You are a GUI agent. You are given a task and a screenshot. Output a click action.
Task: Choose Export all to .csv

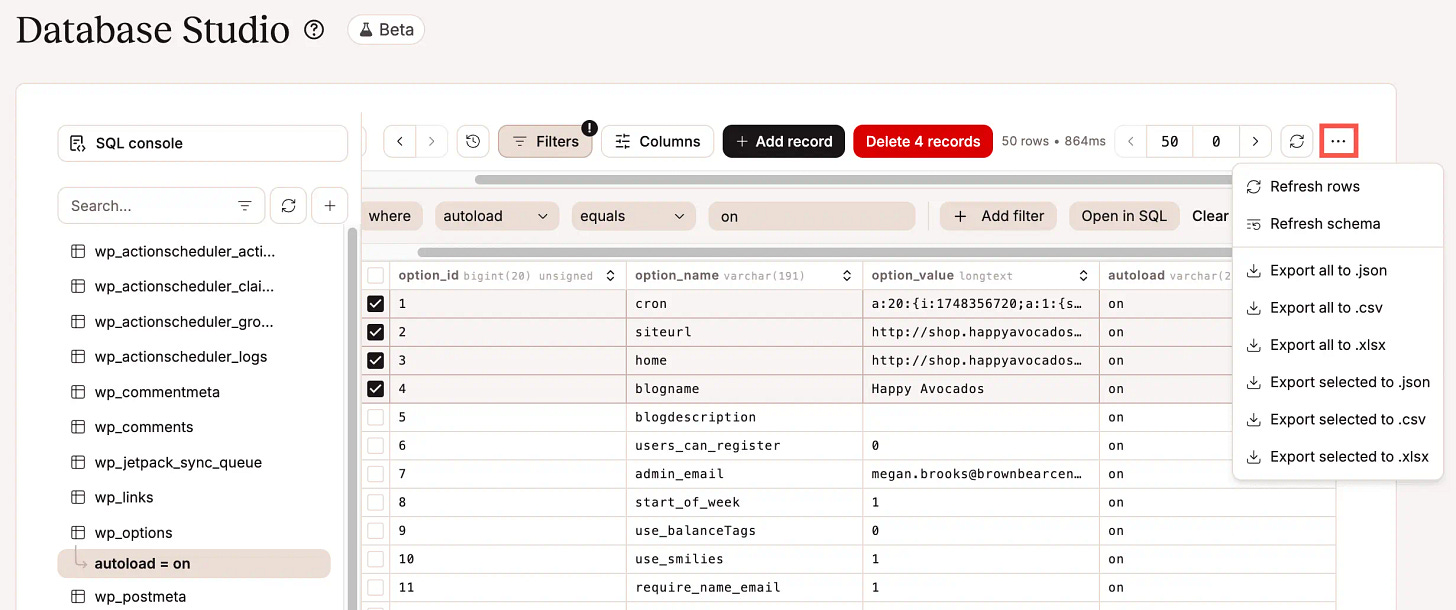tap(1337, 308)
